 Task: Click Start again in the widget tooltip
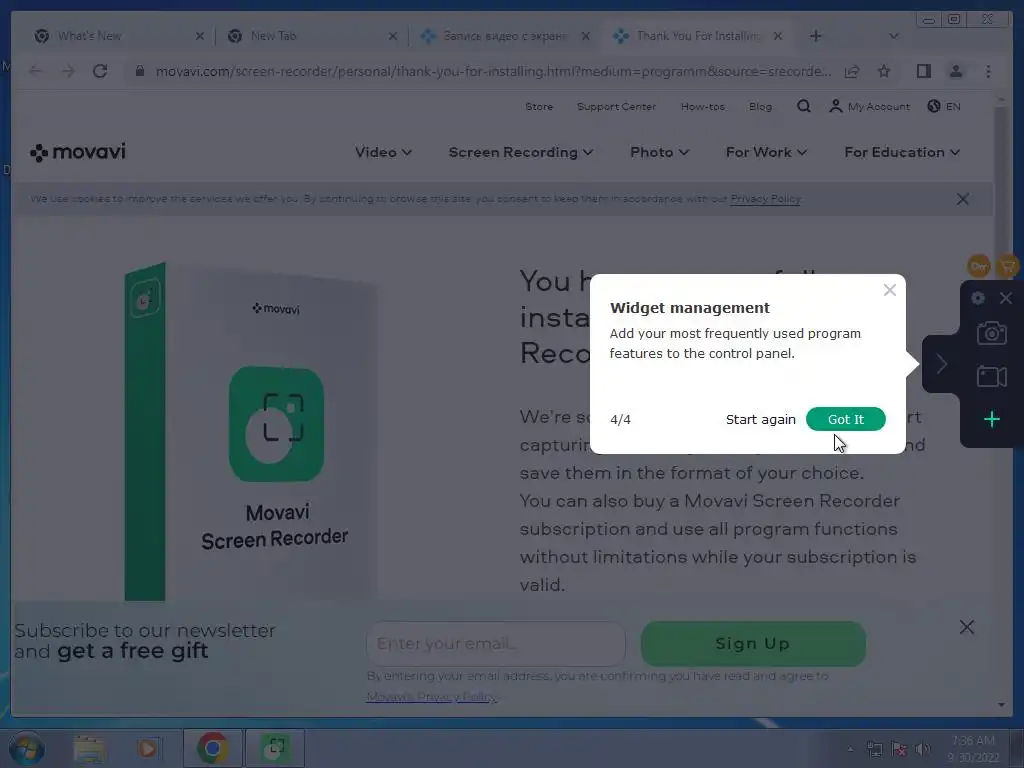click(760, 419)
